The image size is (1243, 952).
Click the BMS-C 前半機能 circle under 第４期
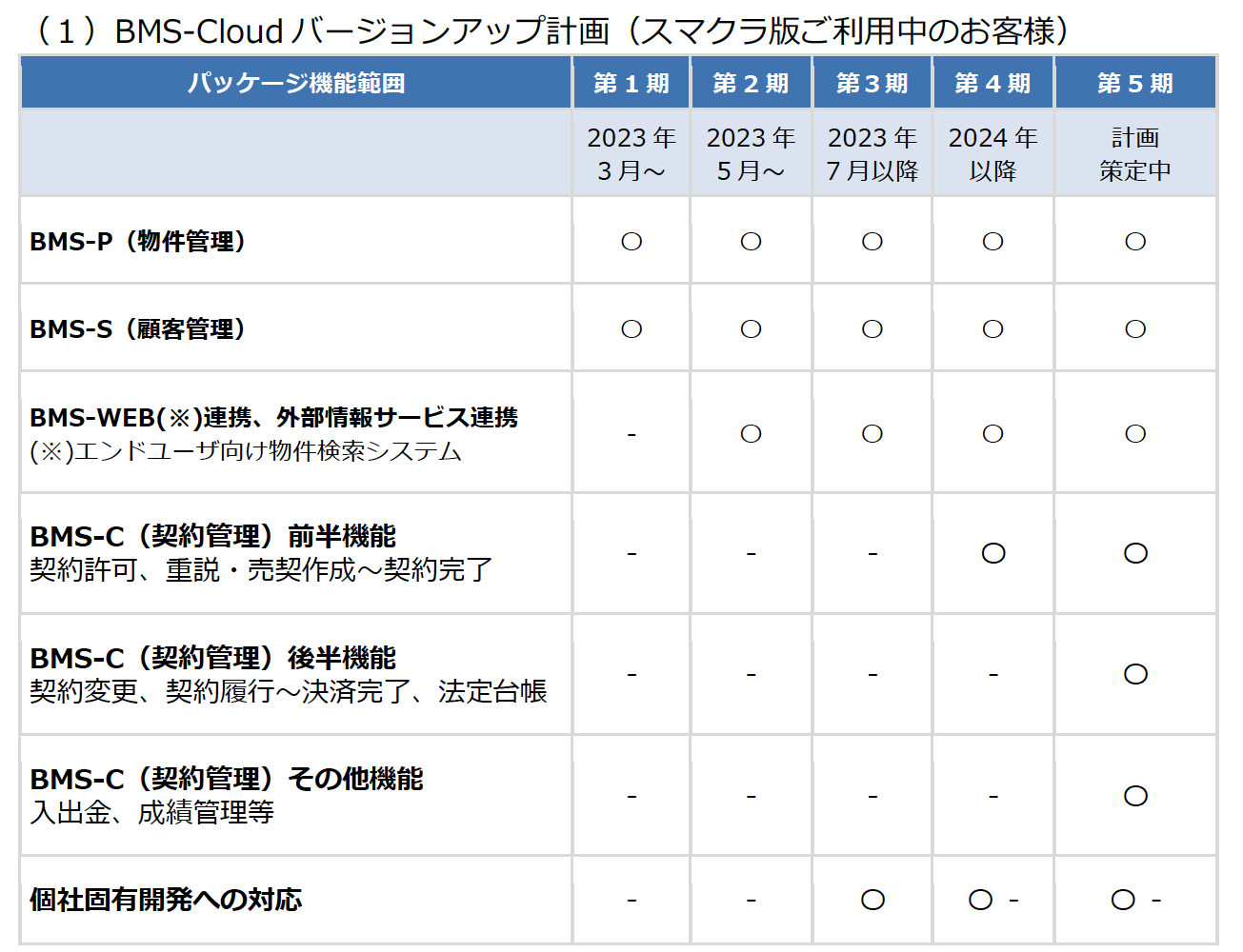click(x=993, y=553)
